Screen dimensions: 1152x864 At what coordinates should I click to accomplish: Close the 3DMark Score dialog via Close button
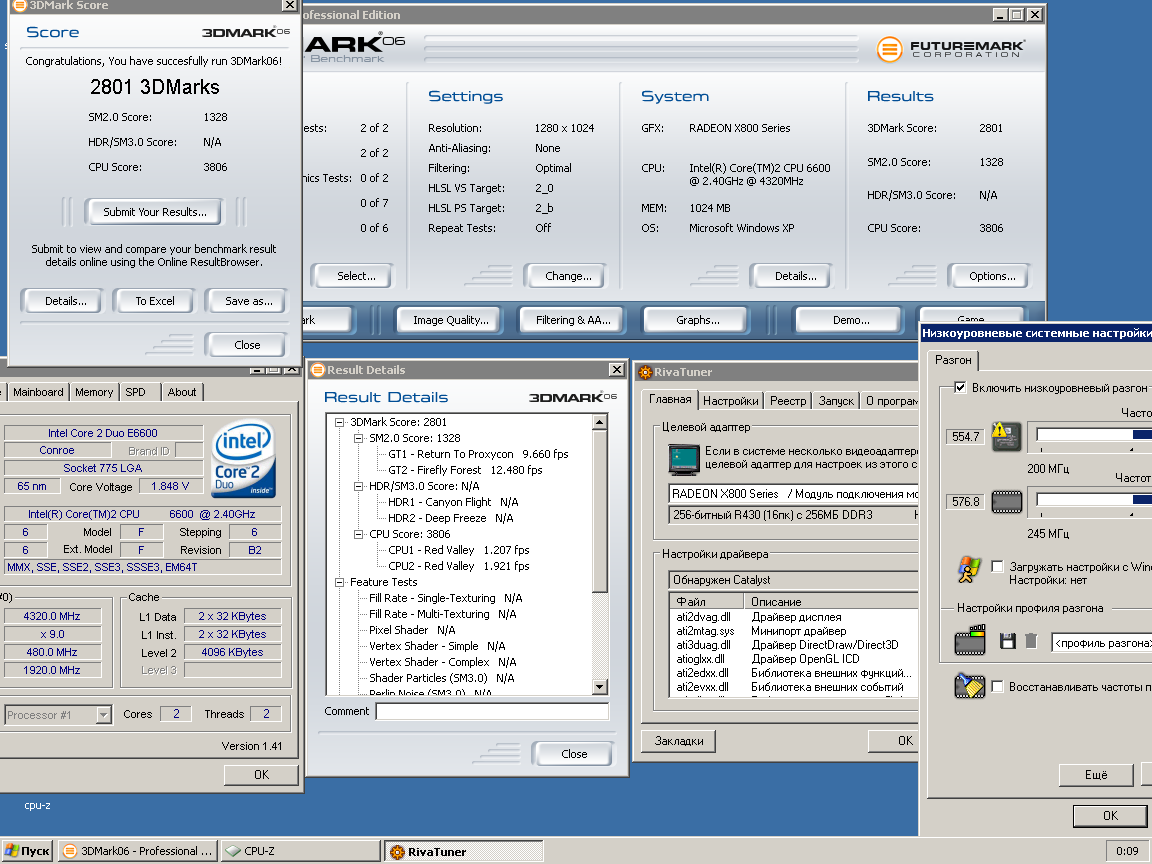click(x=247, y=345)
